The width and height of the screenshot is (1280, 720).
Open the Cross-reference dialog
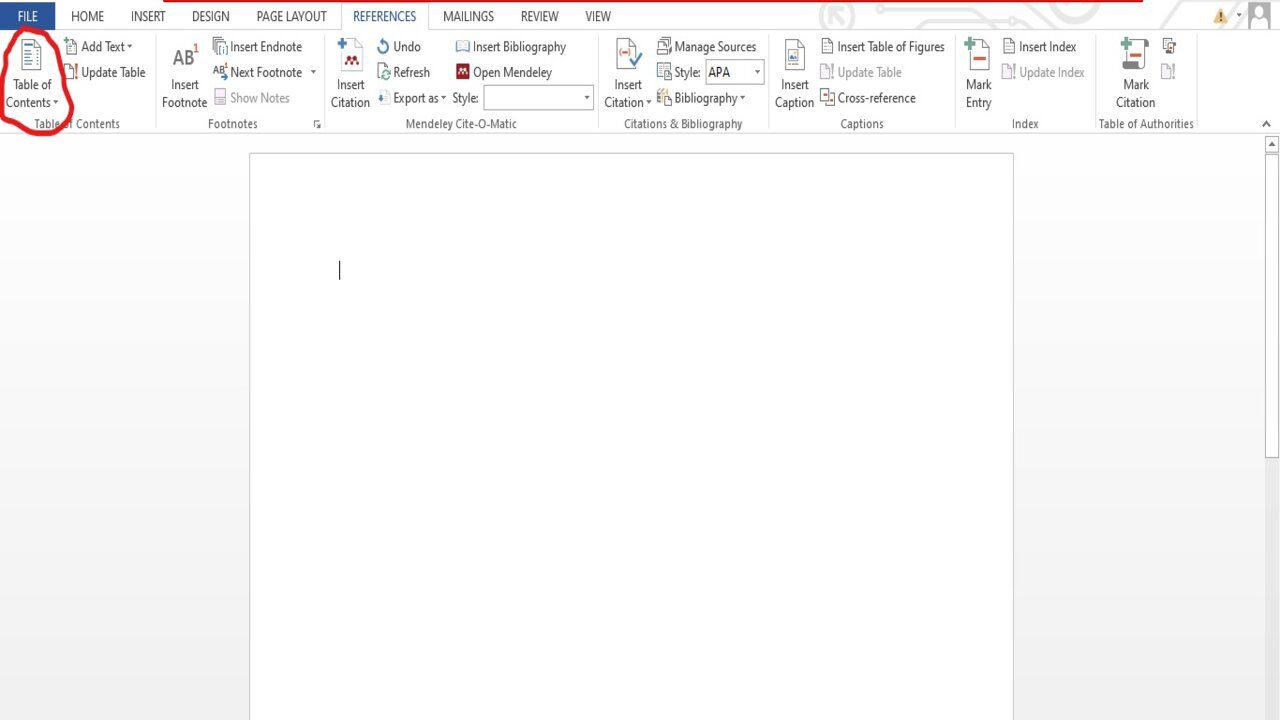point(868,98)
